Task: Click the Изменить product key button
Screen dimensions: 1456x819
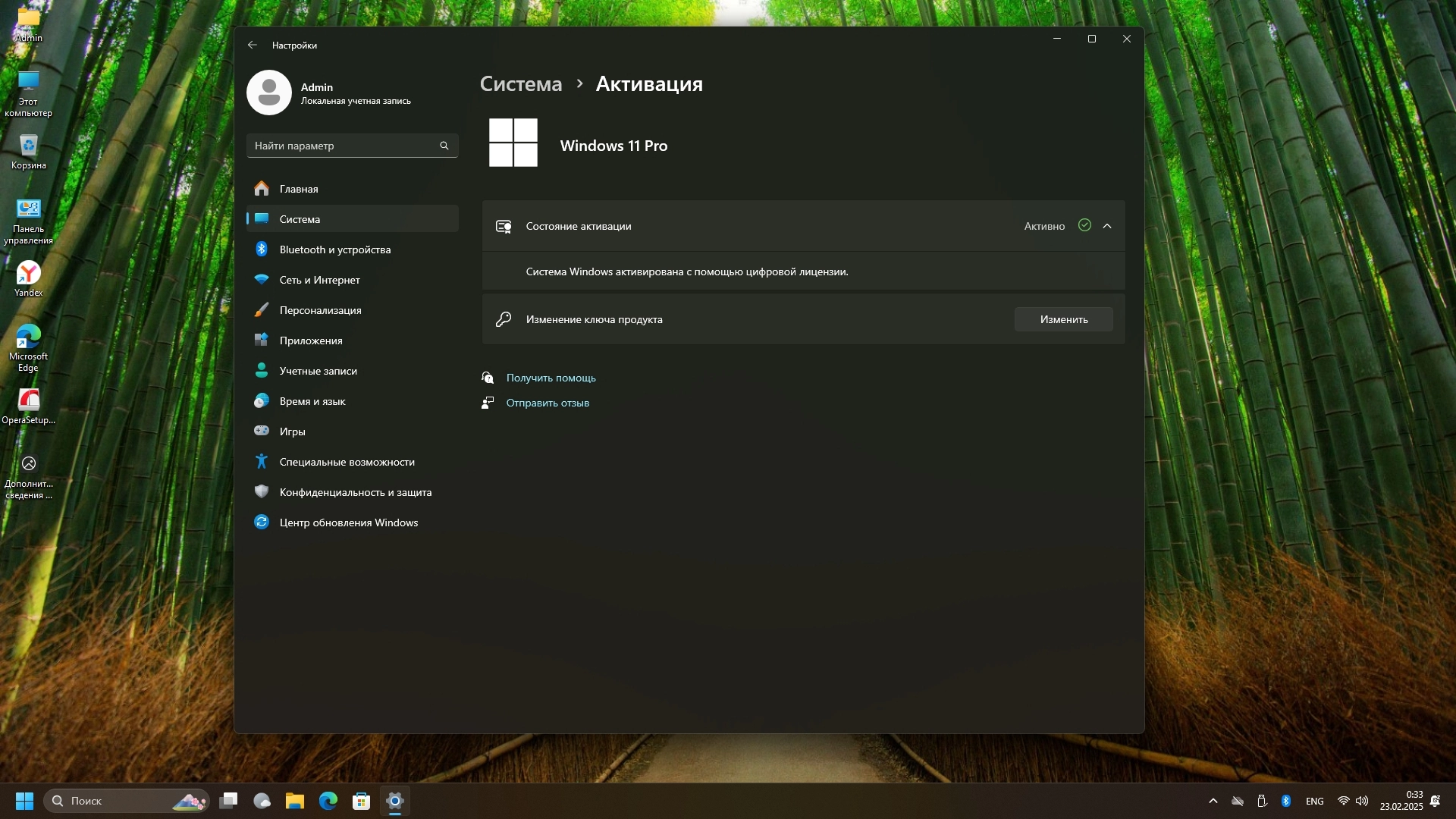Action: [1063, 319]
